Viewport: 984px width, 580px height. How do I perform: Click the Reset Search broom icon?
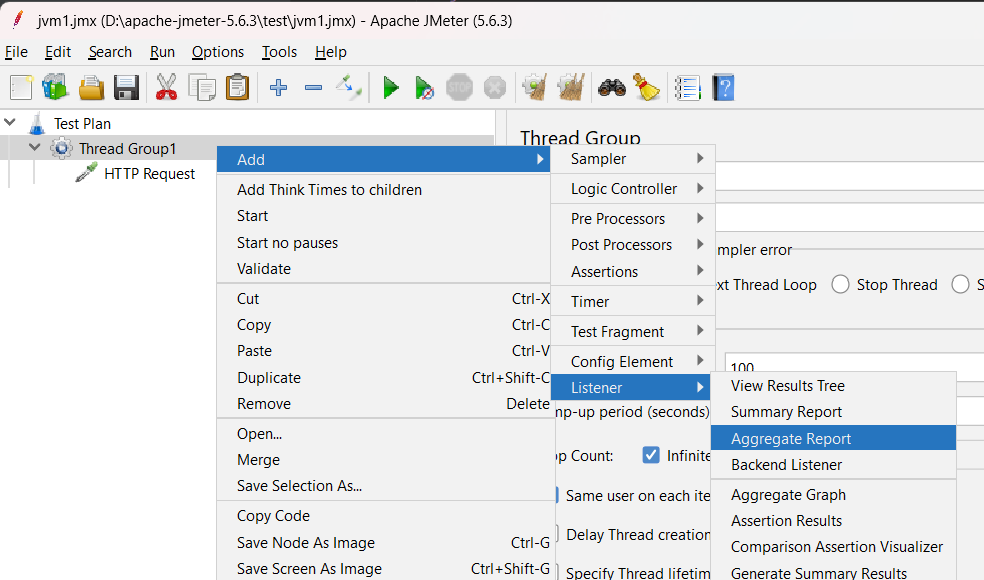(646, 88)
